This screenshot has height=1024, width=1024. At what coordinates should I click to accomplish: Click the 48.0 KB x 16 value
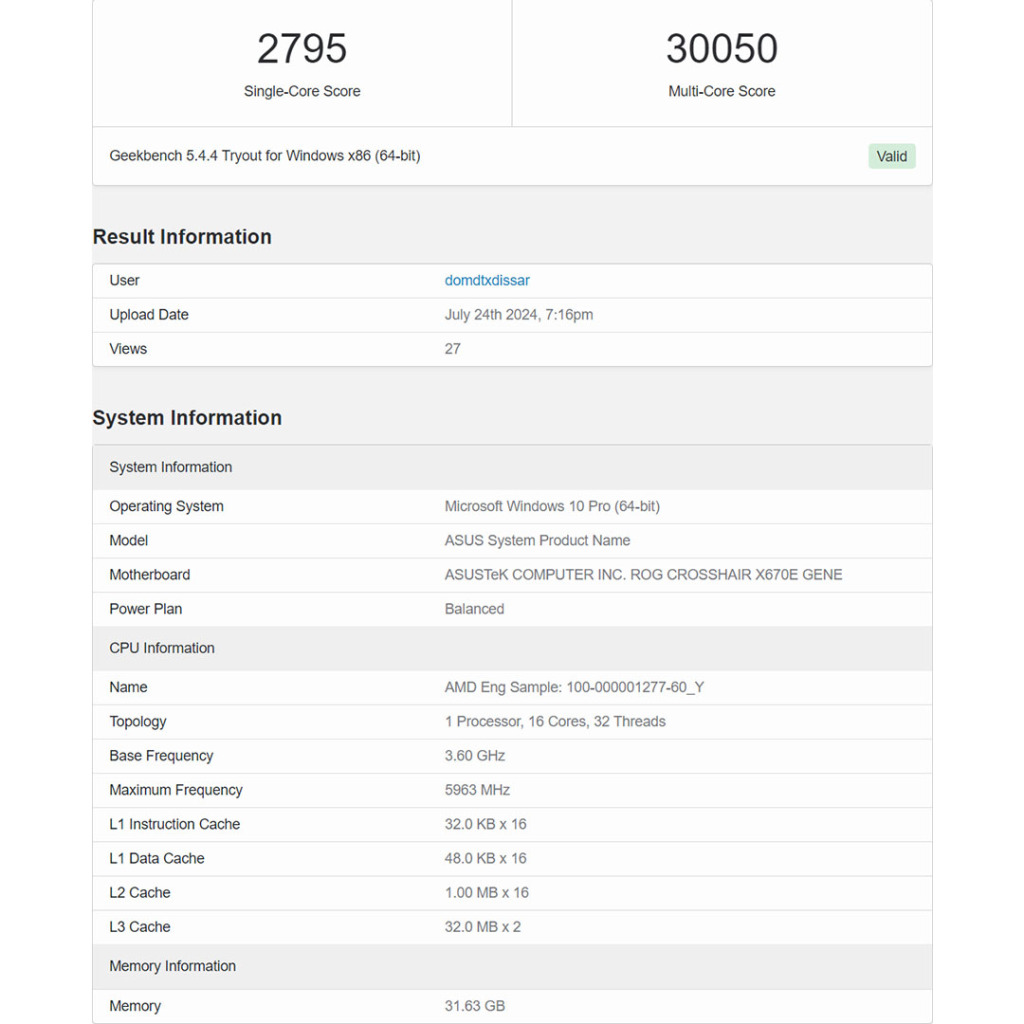(485, 858)
